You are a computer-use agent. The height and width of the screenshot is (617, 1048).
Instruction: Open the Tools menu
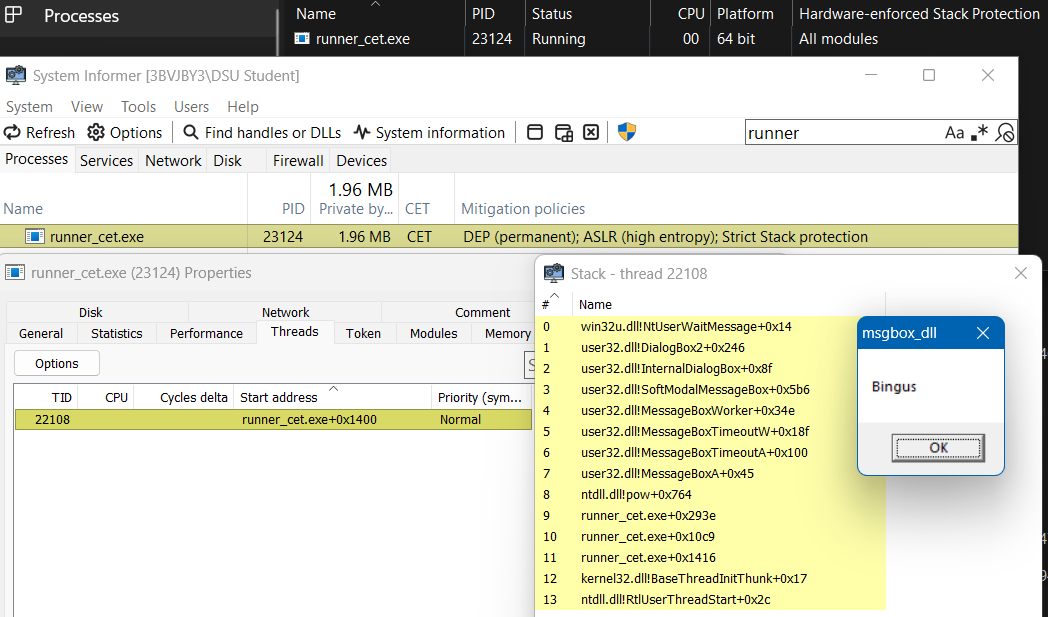[138, 107]
